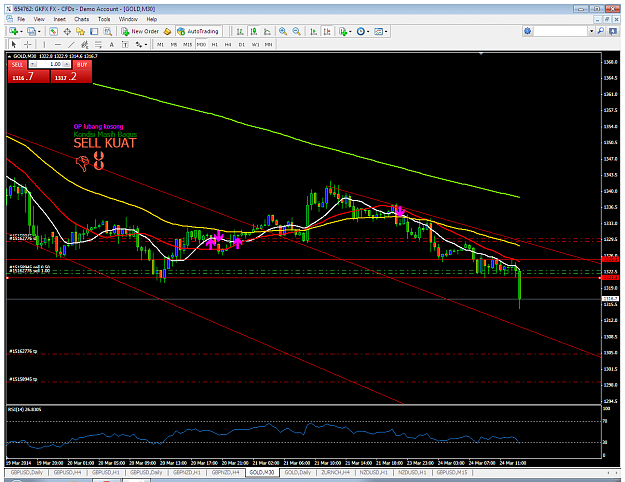Click the BUY 1317.2 button

[x=71, y=77]
